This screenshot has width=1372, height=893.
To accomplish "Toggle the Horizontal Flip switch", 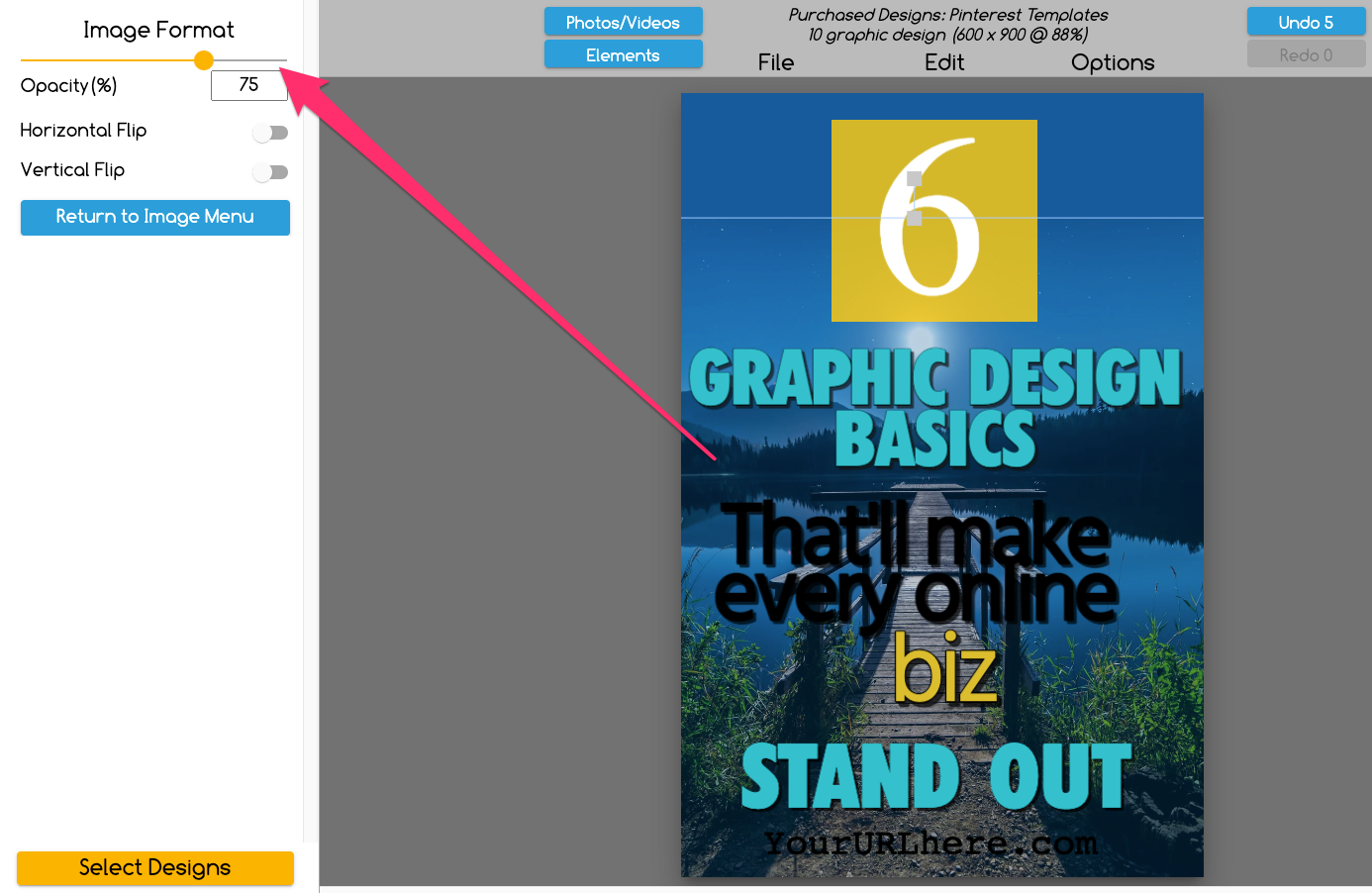I will (x=269, y=133).
